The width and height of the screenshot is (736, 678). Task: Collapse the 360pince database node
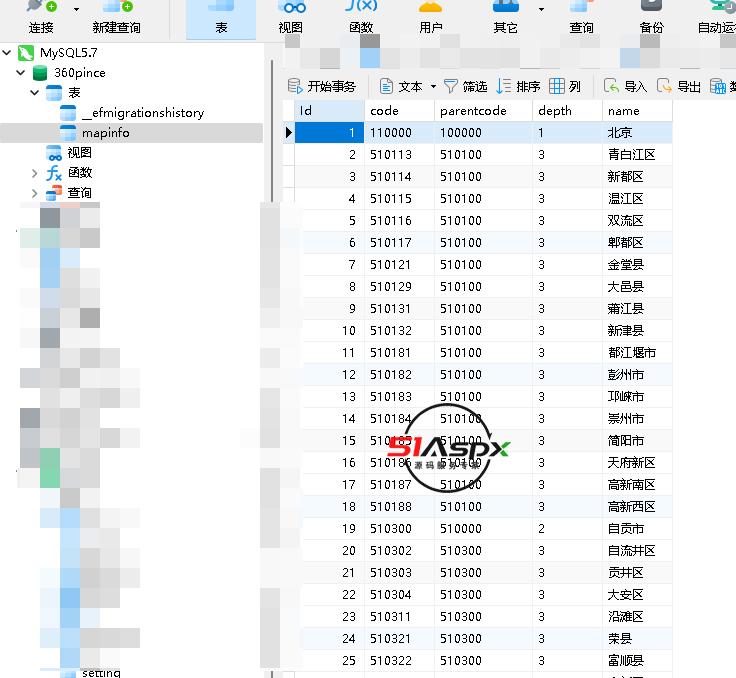coord(21,73)
